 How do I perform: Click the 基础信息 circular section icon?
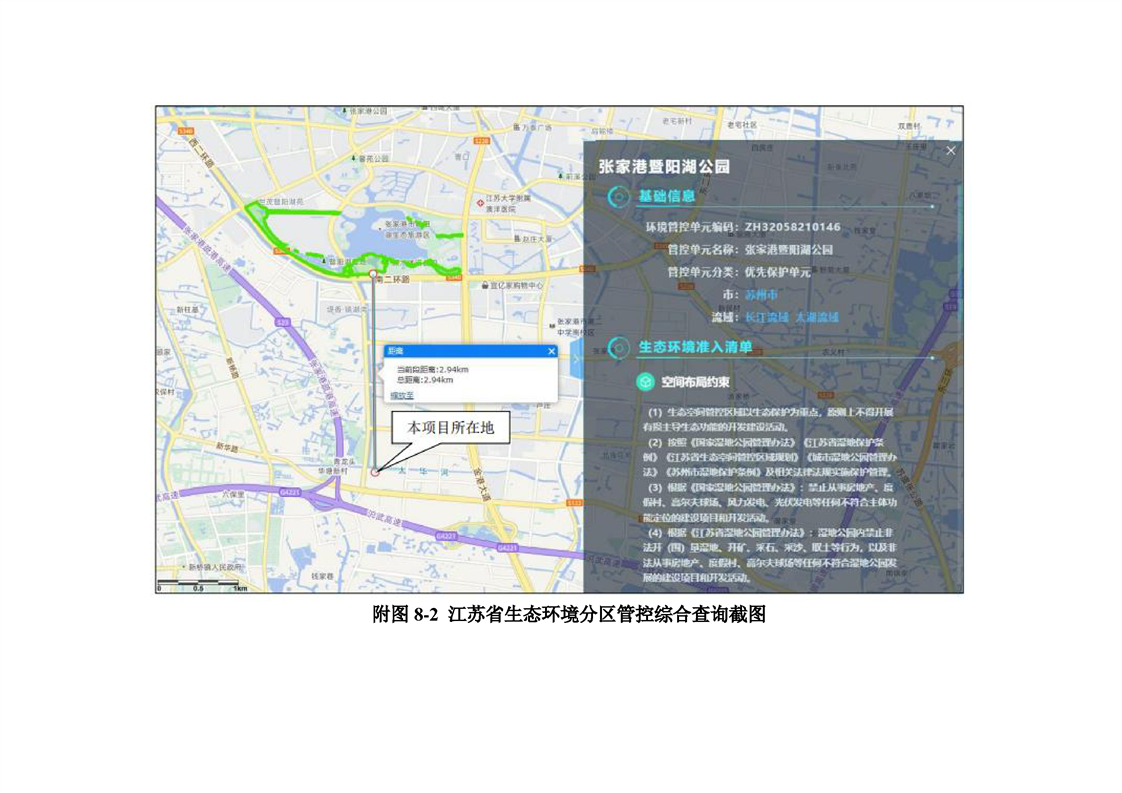click(620, 197)
